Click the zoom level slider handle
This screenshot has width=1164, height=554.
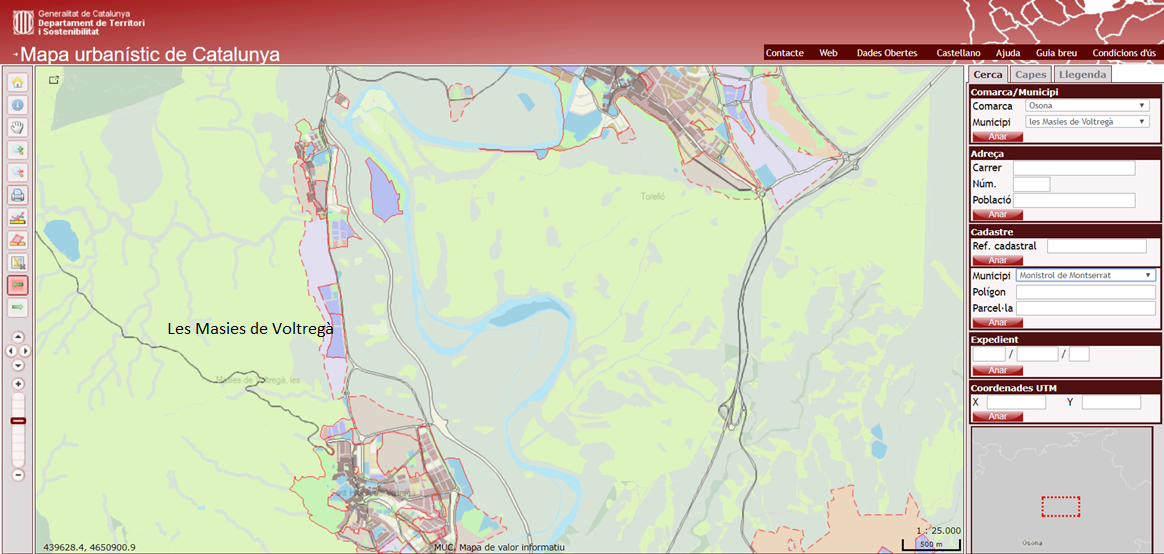click(x=18, y=421)
